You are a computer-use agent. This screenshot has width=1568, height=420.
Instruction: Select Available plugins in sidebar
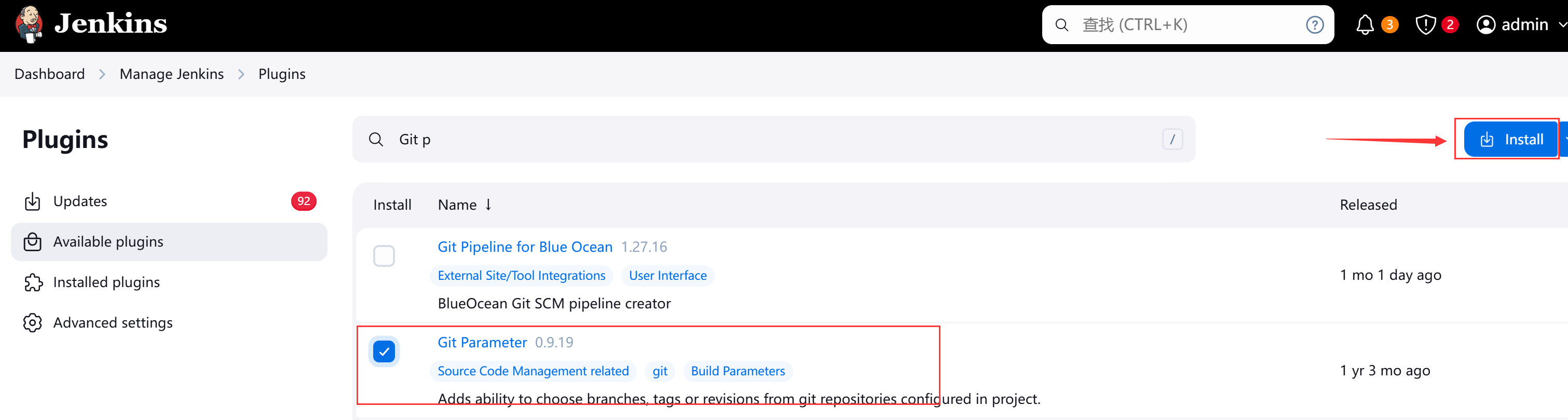pyautogui.click(x=169, y=241)
